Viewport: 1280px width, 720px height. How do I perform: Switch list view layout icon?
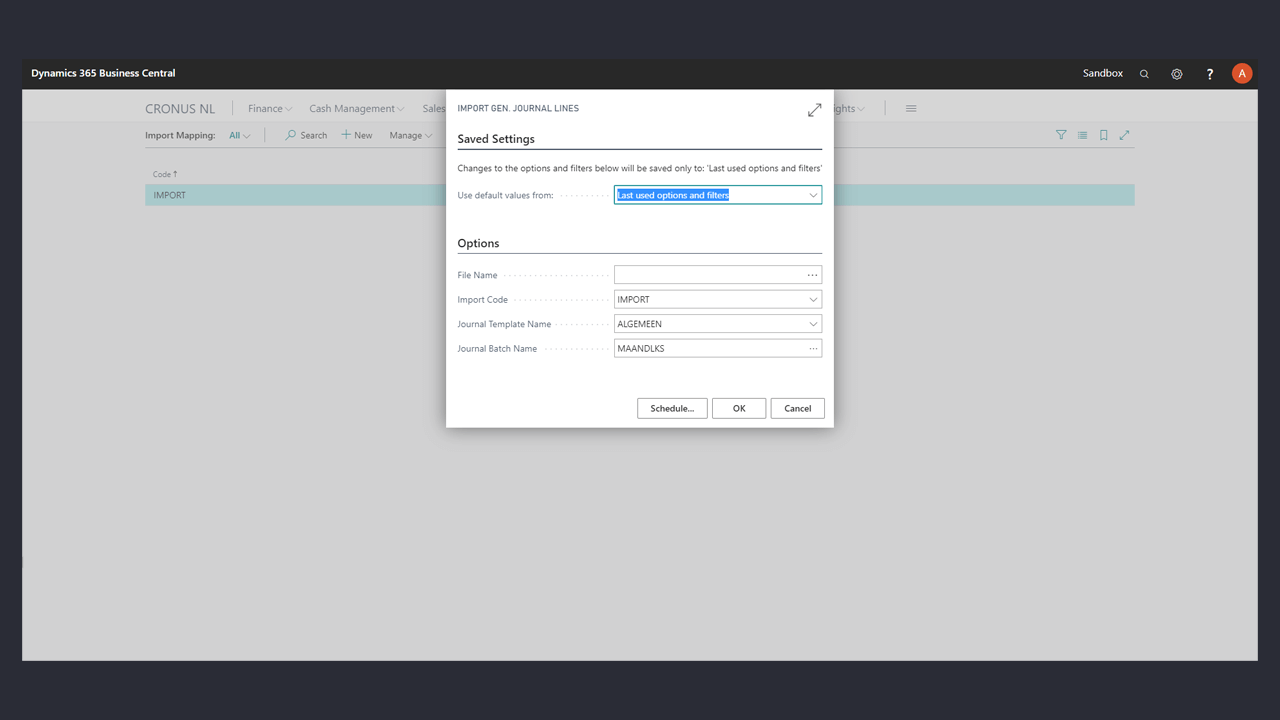coord(1082,135)
